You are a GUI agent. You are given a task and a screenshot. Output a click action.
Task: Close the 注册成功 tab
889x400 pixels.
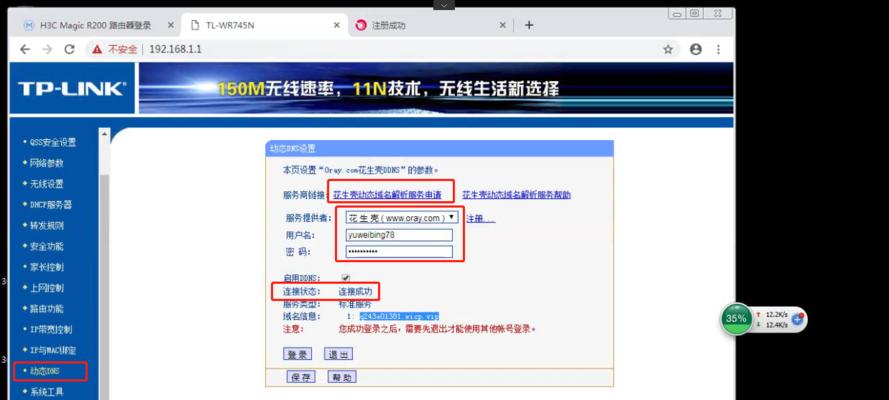point(502,25)
